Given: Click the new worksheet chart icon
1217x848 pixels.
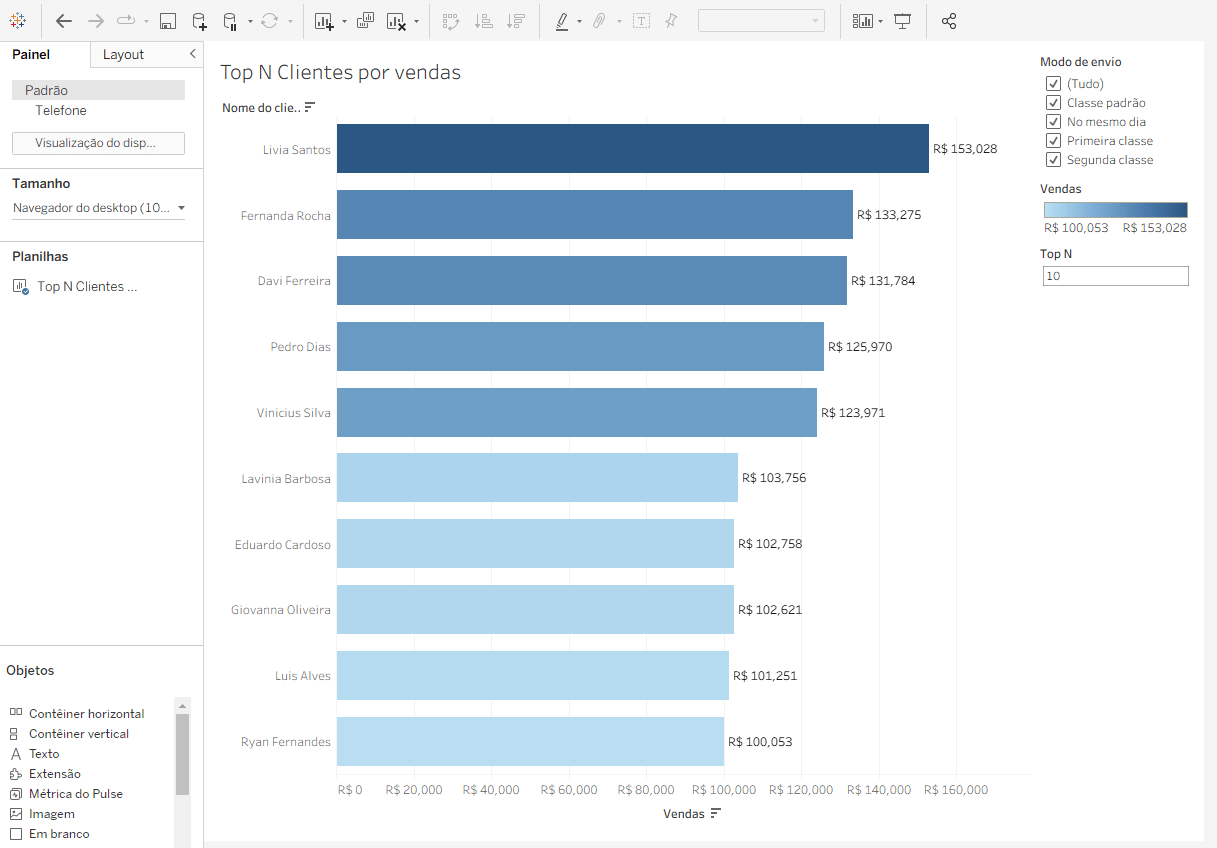Looking at the screenshot, I should [323, 20].
